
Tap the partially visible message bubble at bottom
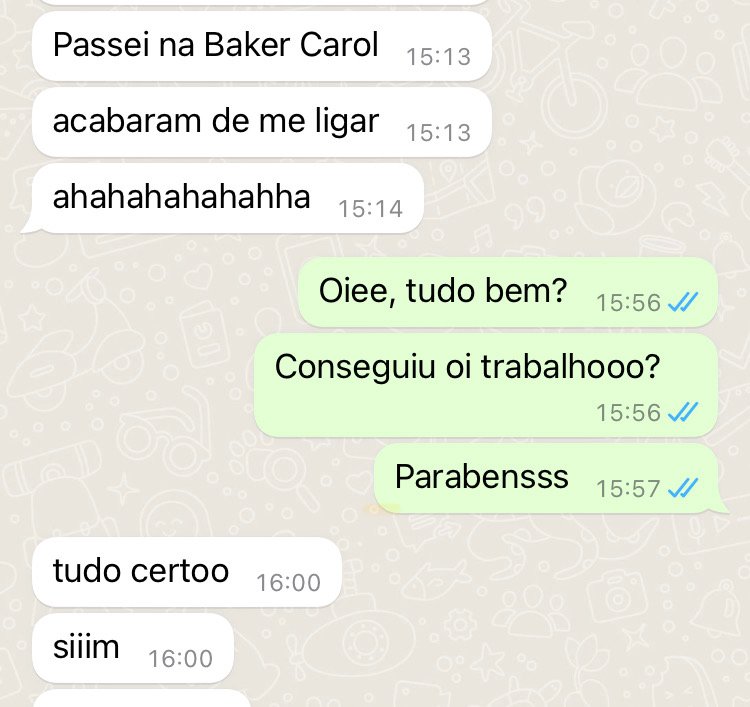click(x=142, y=698)
